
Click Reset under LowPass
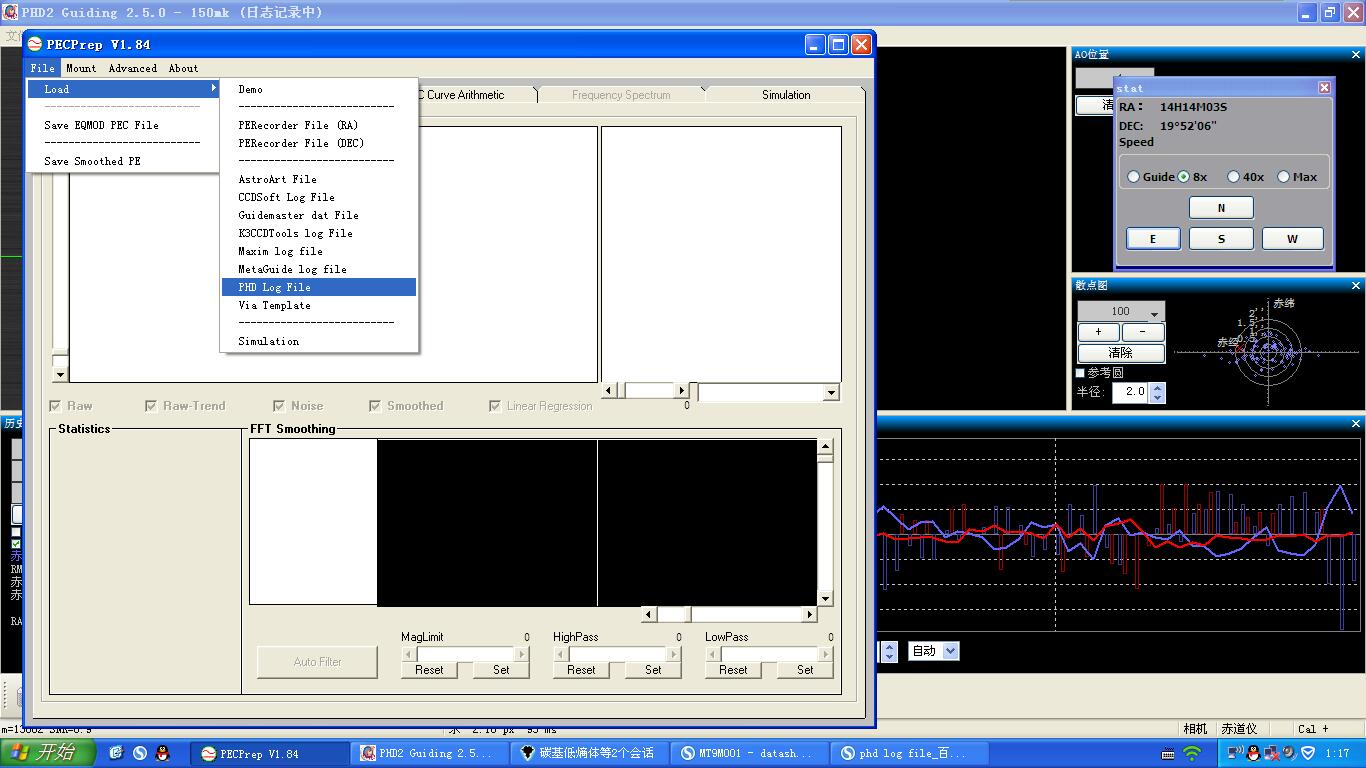(x=733, y=670)
